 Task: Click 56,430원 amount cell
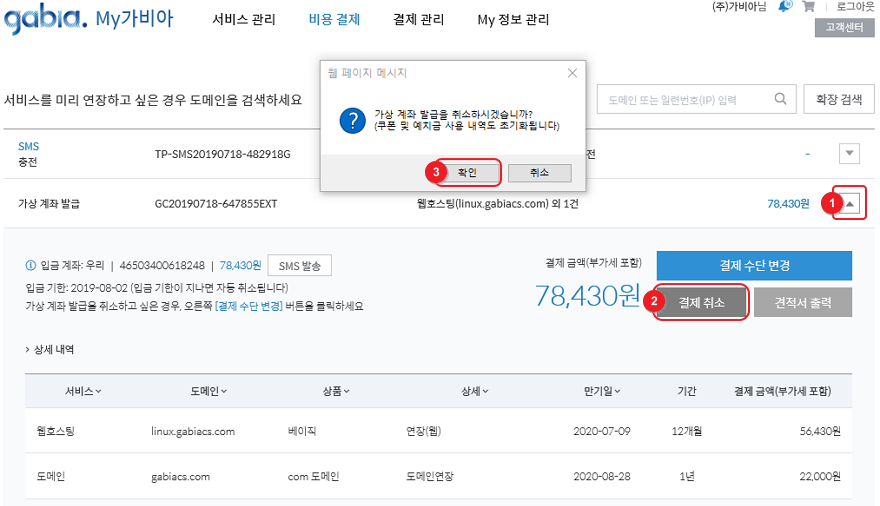tap(820, 431)
